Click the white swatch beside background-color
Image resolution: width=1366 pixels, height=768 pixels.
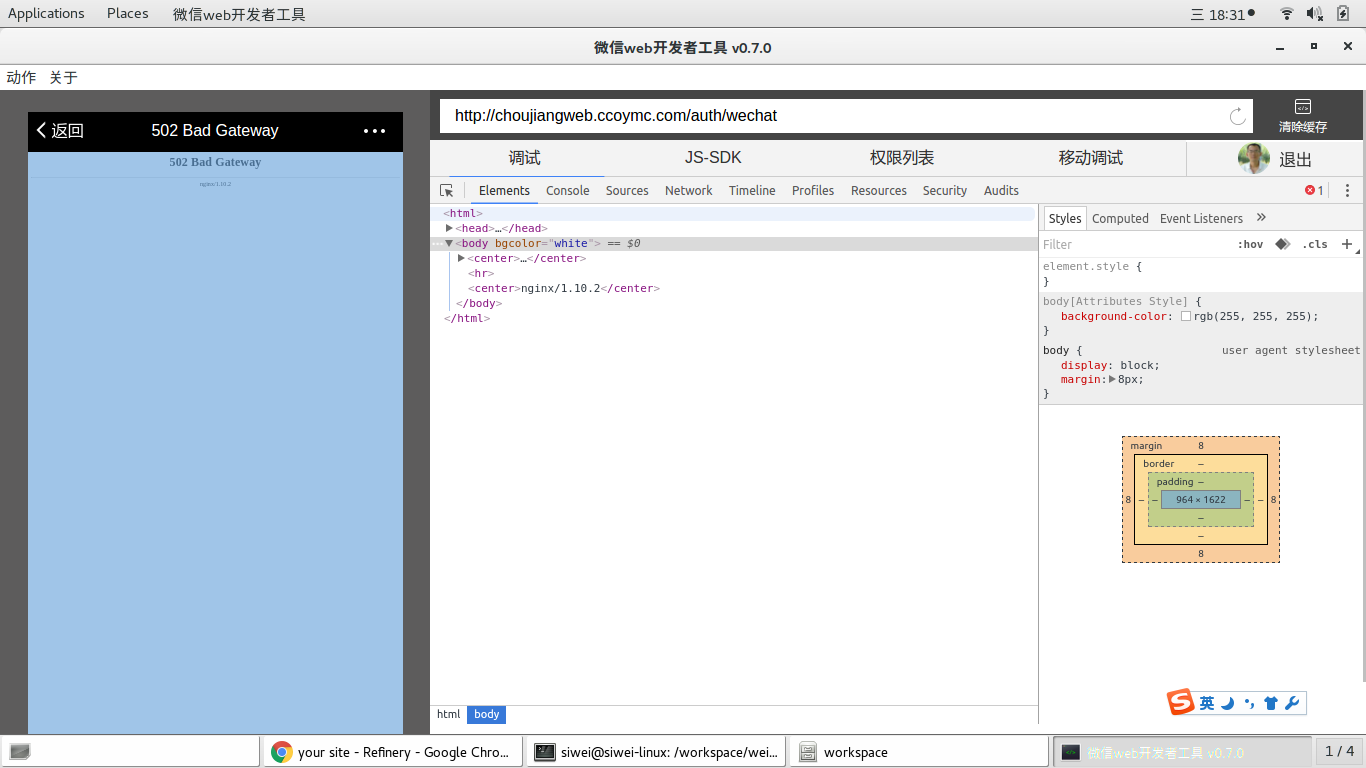tap(1185, 316)
